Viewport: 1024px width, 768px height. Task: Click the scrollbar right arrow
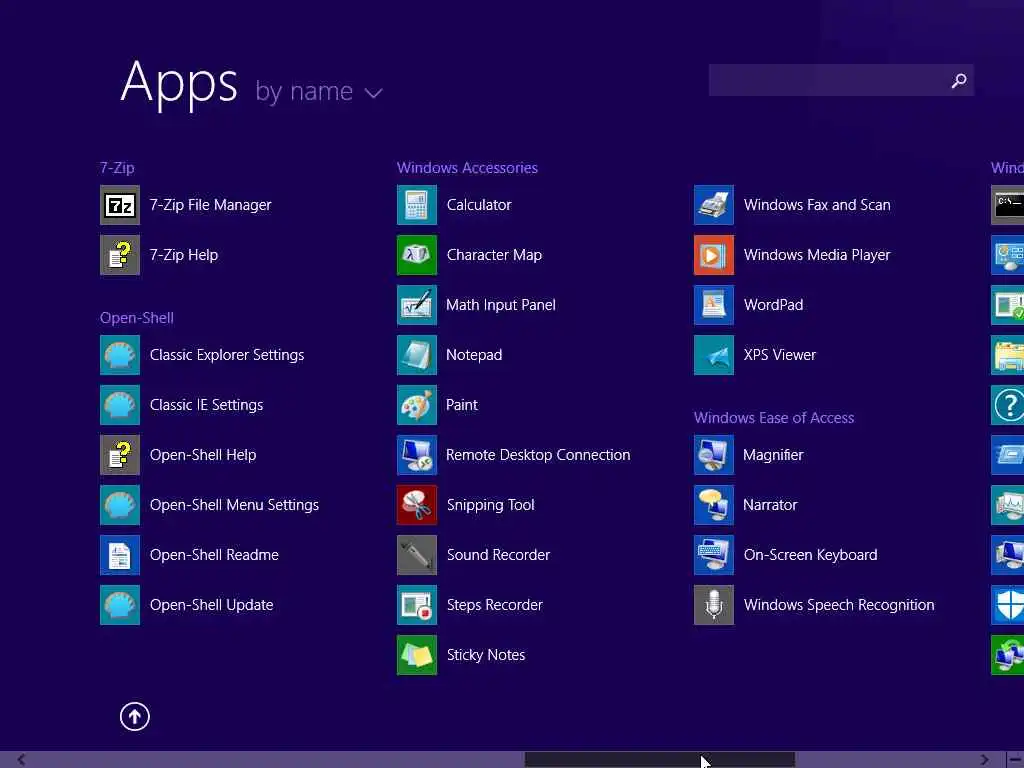click(984, 760)
